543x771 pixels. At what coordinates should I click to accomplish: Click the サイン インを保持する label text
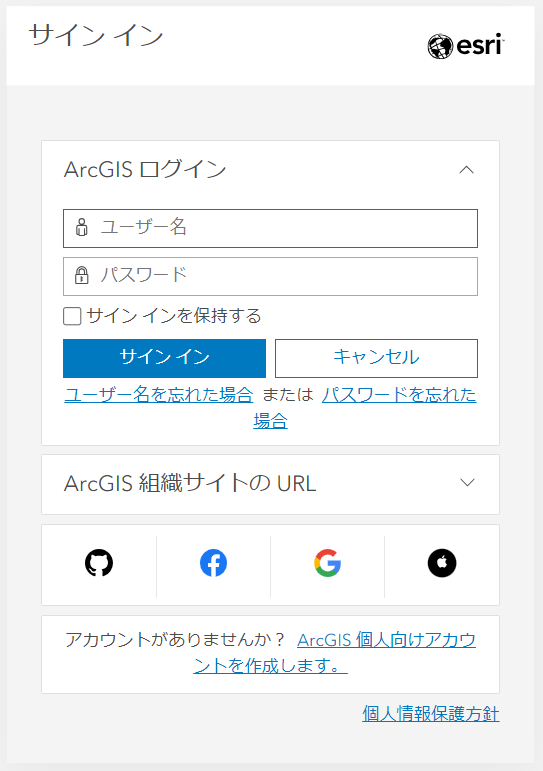[x=174, y=316]
